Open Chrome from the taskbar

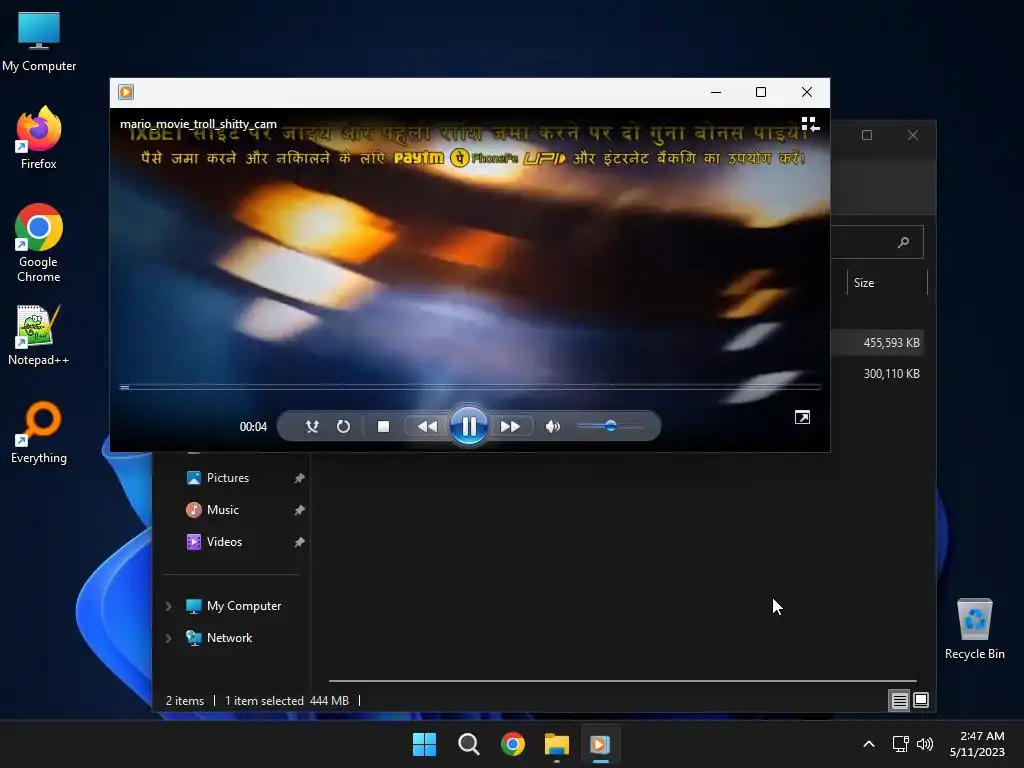point(513,744)
